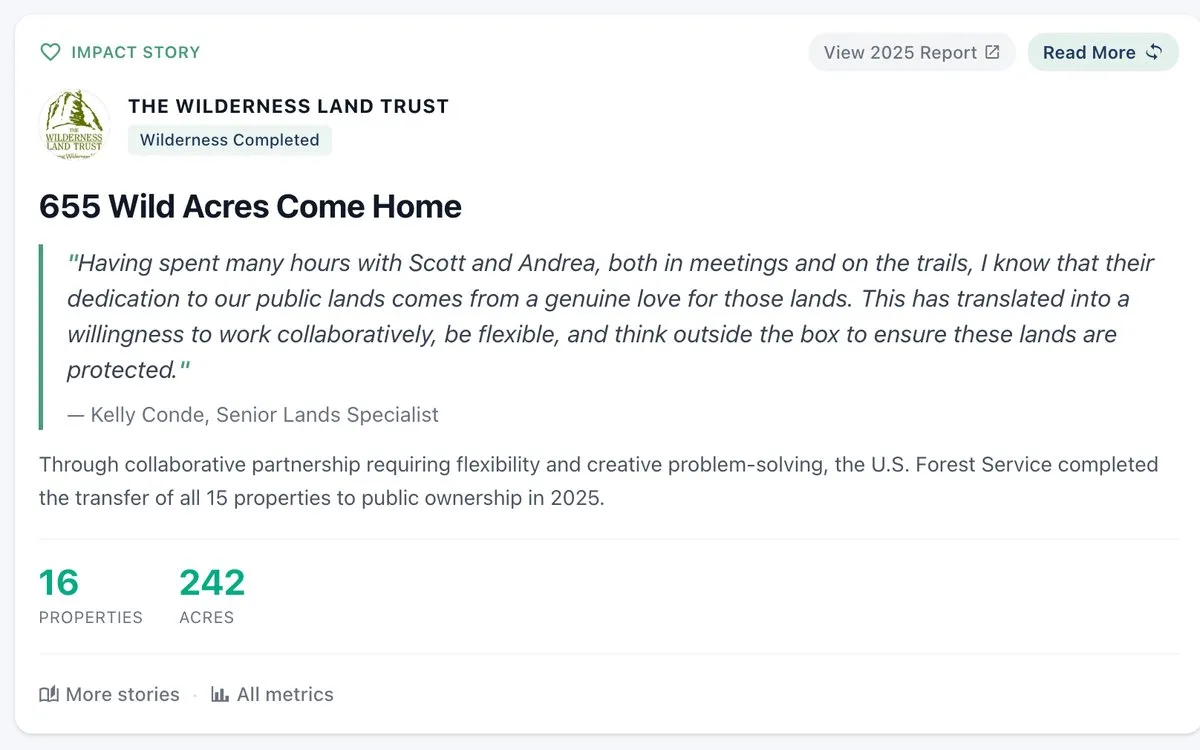1200x750 pixels.
Task: Click the green quote bar beside testimonial
Action: (41, 337)
